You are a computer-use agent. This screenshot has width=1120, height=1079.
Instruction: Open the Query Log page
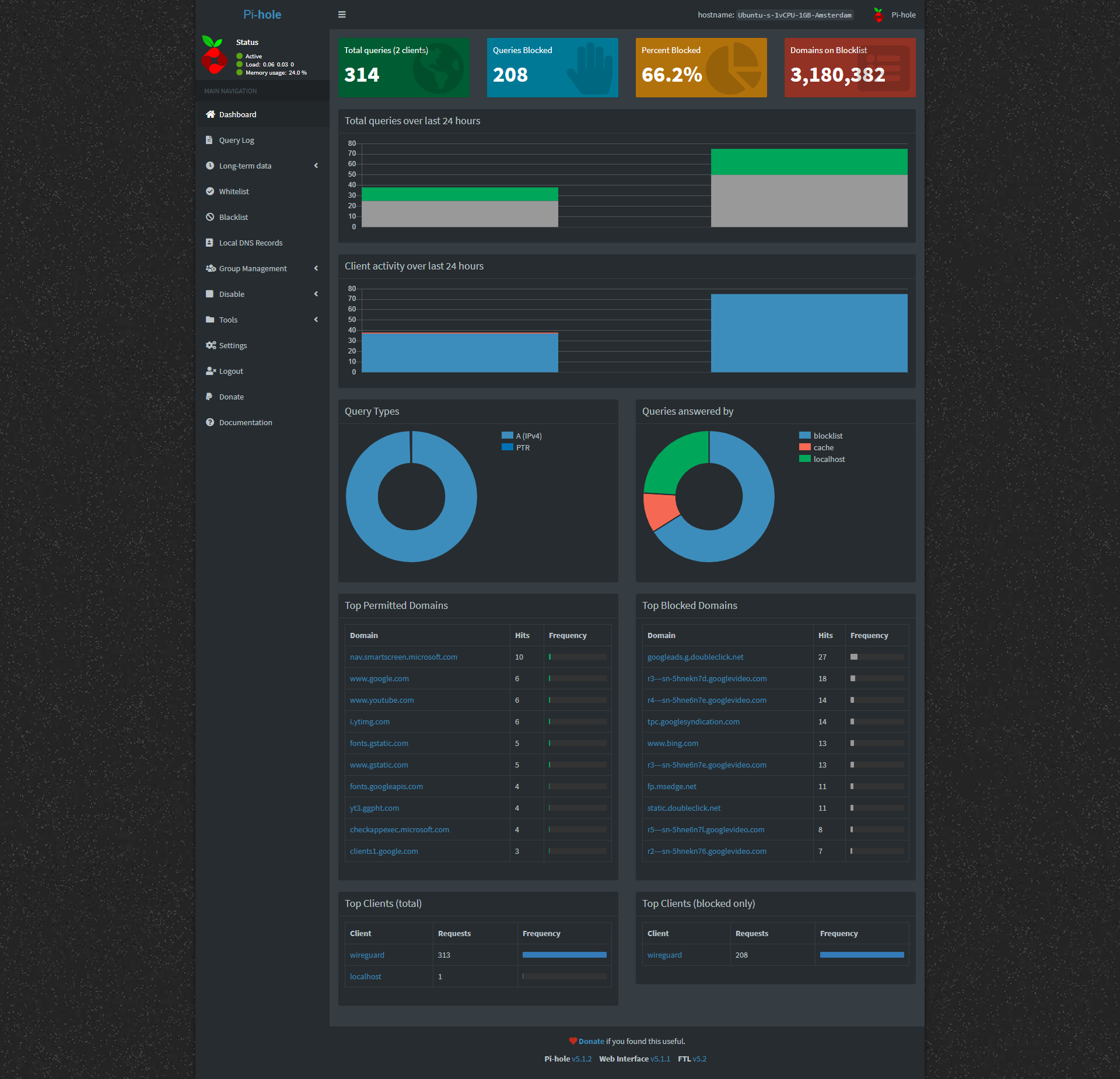[262, 140]
